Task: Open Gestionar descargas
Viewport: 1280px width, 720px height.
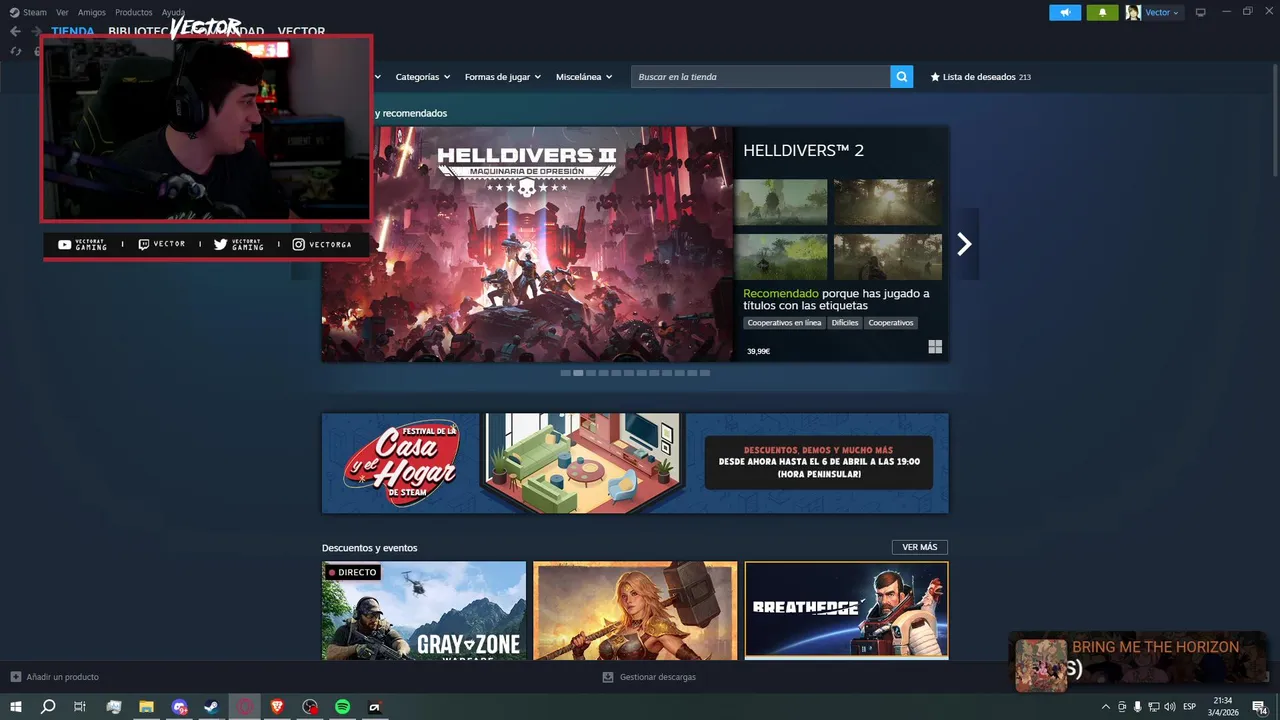Action: pyautogui.click(x=649, y=677)
